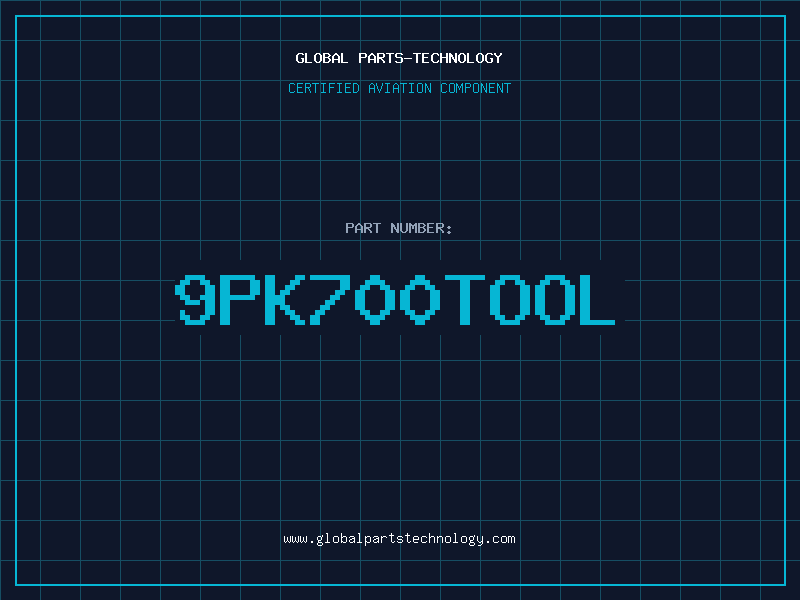Click the word TECHNOLOGY in the header
This screenshot has width=800, height=600.
(x=458, y=58)
